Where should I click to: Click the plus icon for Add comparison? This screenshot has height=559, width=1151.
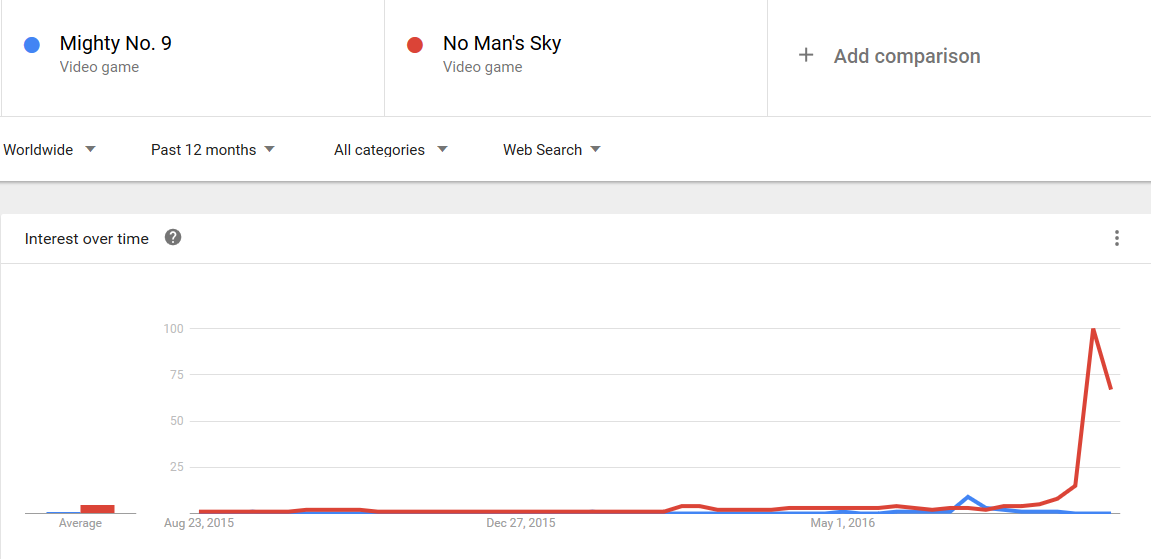coord(806,56)
